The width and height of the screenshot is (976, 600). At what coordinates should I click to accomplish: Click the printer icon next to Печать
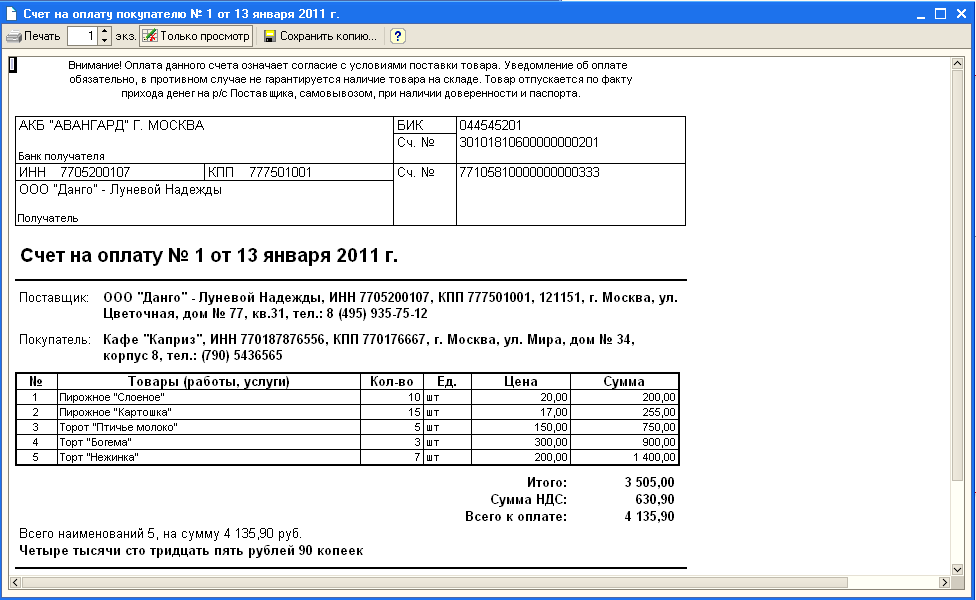point(14,37)
